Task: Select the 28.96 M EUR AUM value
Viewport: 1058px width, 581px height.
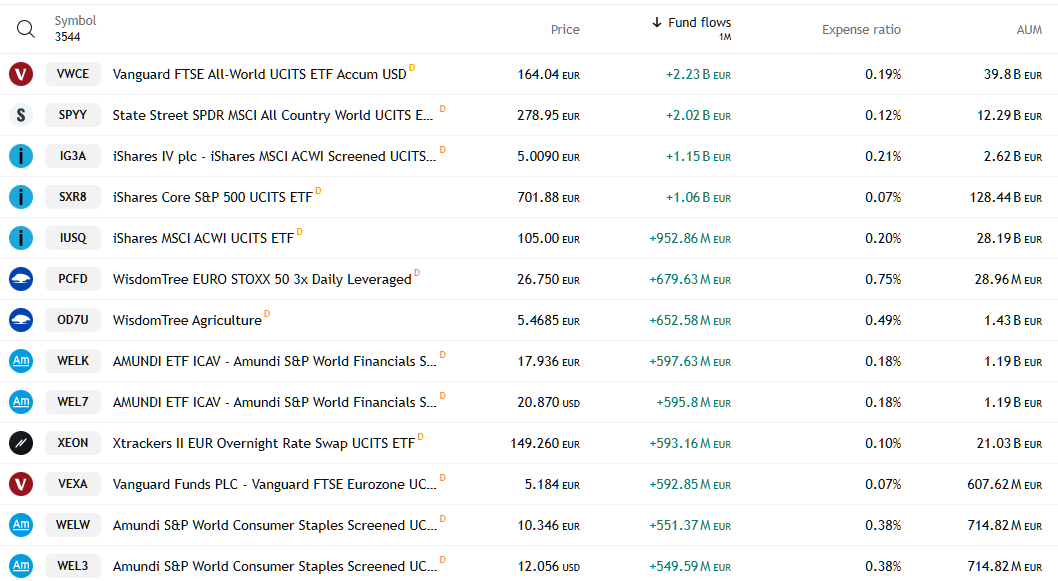Action: (x=1008, y=279)
